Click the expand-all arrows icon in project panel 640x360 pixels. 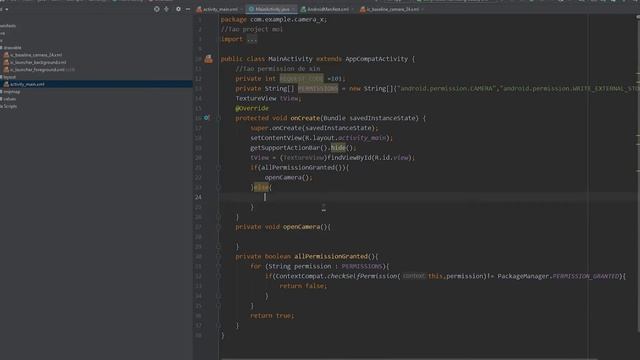click(x=167, y=9)
